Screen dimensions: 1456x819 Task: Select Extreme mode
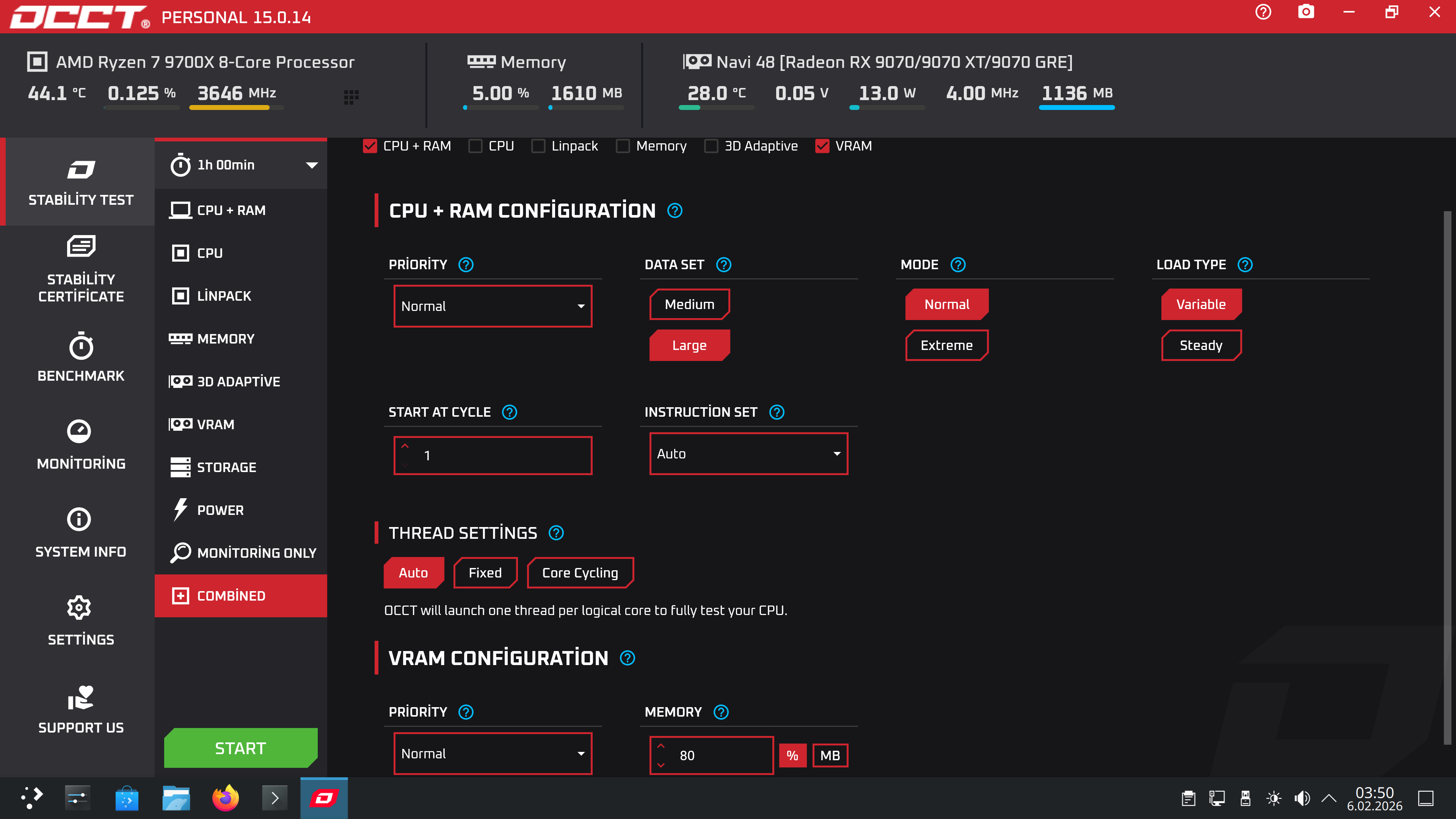947,345
